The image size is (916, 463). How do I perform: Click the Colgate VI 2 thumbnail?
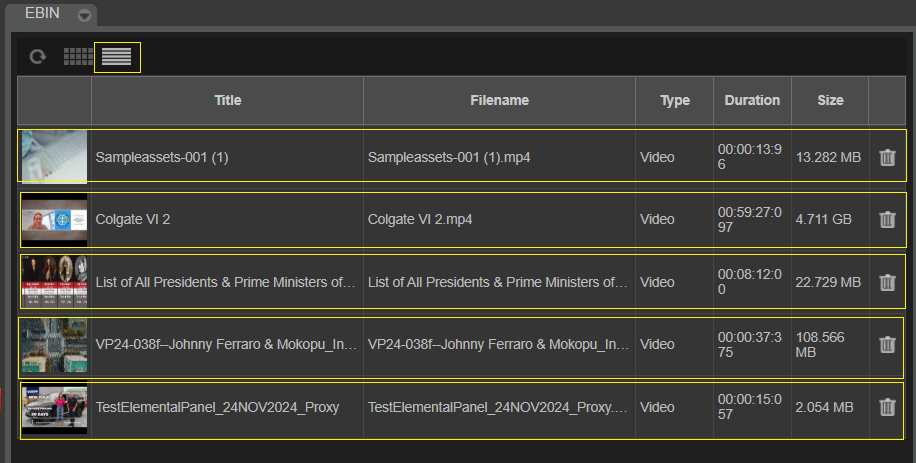(54, 219)
